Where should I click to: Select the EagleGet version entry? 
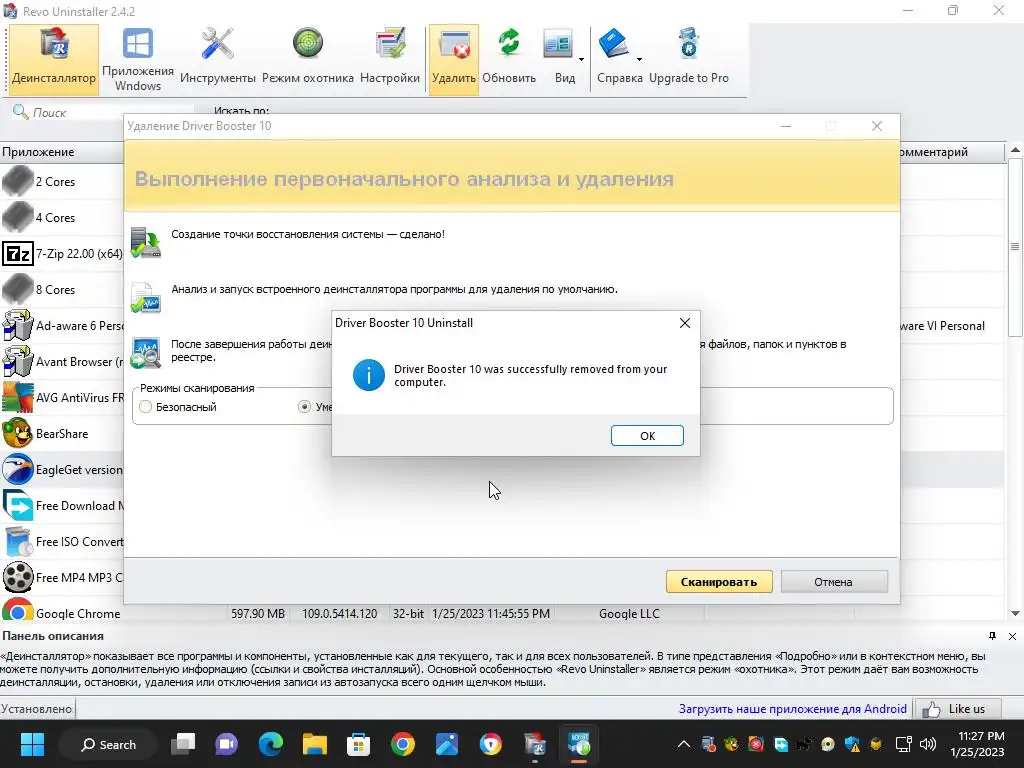(x=62, y=469)
